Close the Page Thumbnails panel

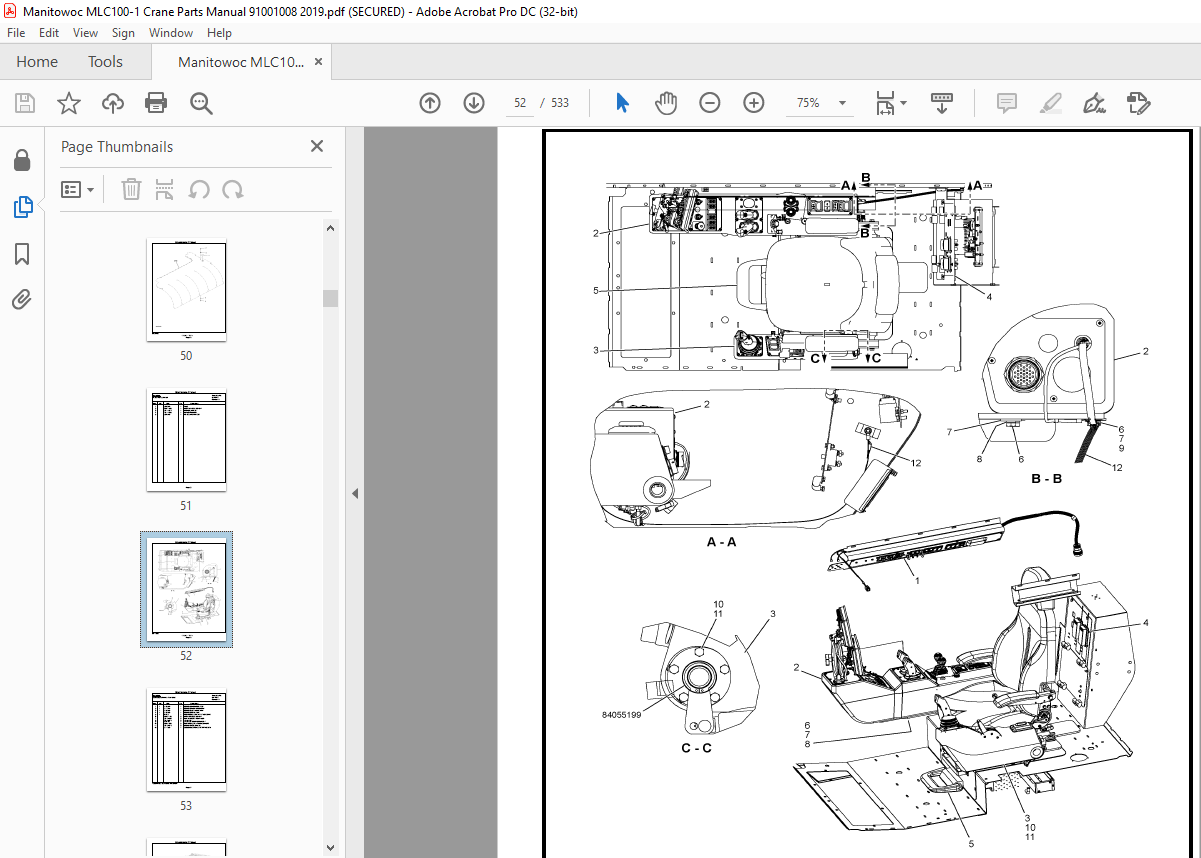point(317,146)
